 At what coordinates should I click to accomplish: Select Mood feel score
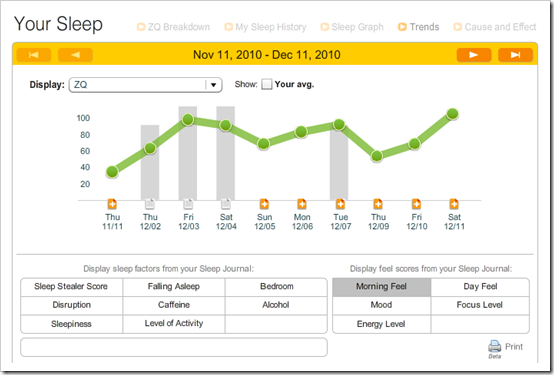[x=382, y=305]
